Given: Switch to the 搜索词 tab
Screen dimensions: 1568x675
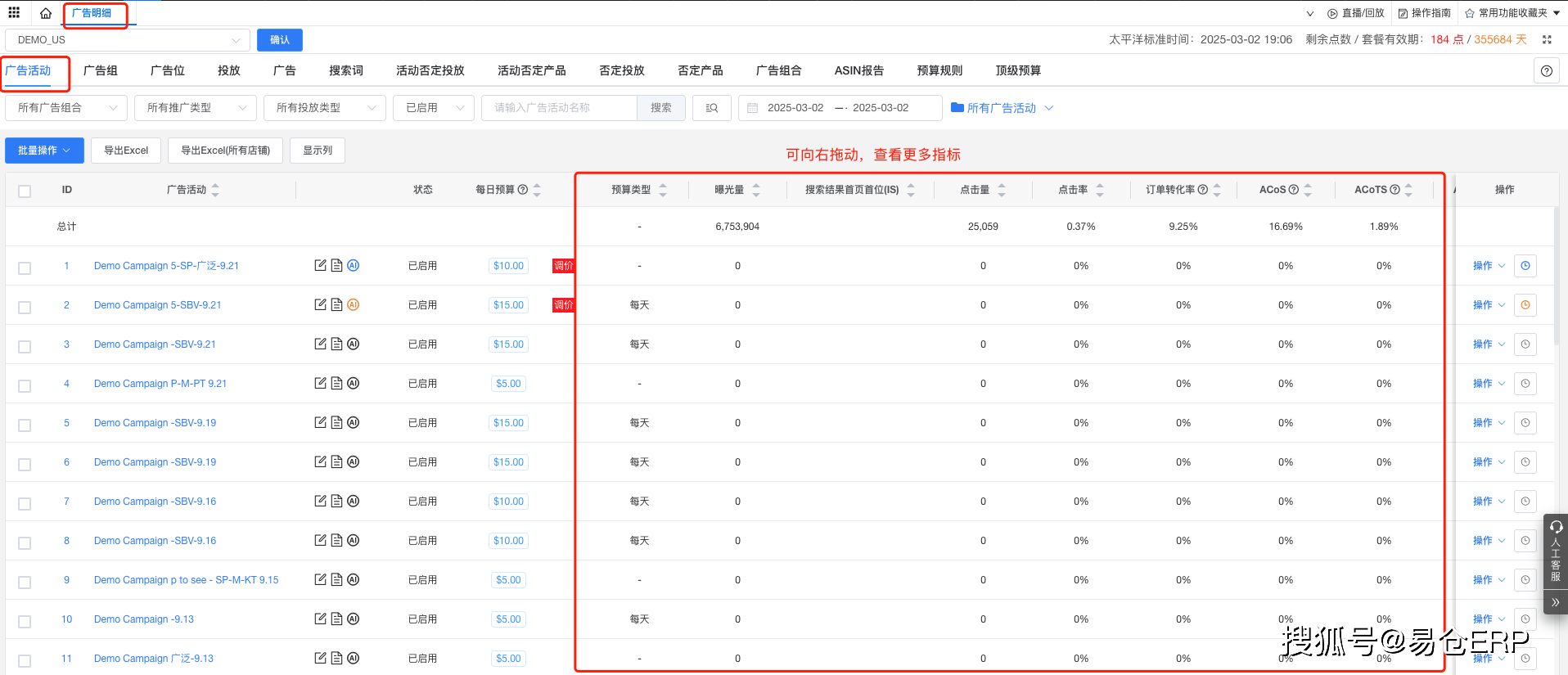Looking at the screenshot, I should click(x=346, y=71).
